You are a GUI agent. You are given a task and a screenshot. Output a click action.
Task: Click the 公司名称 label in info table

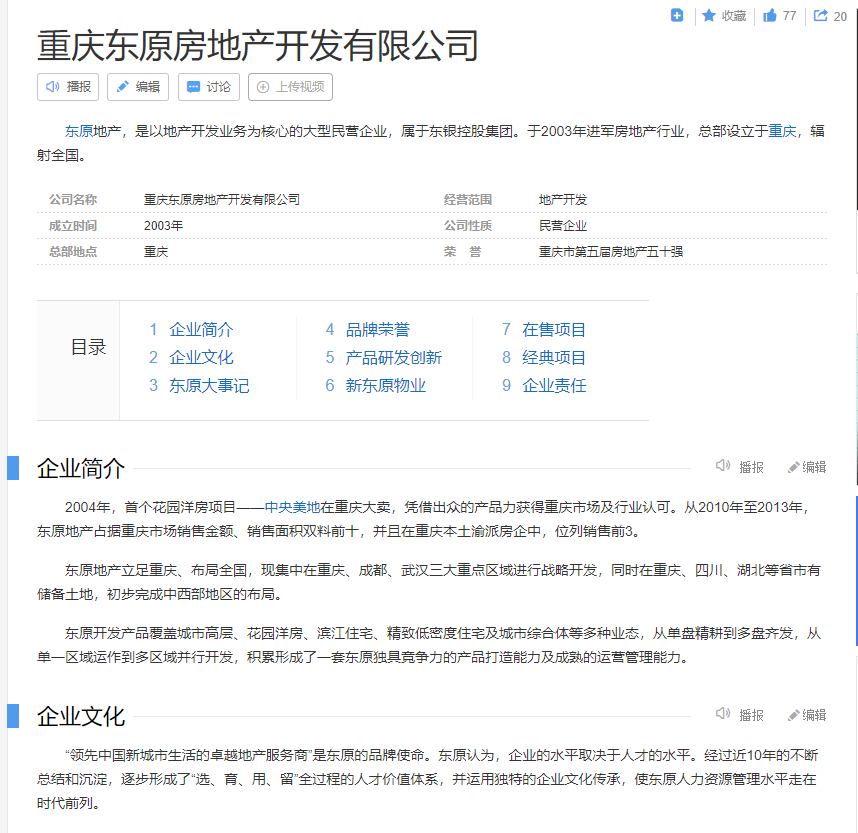pyautogui.click(x=73, y=200)
